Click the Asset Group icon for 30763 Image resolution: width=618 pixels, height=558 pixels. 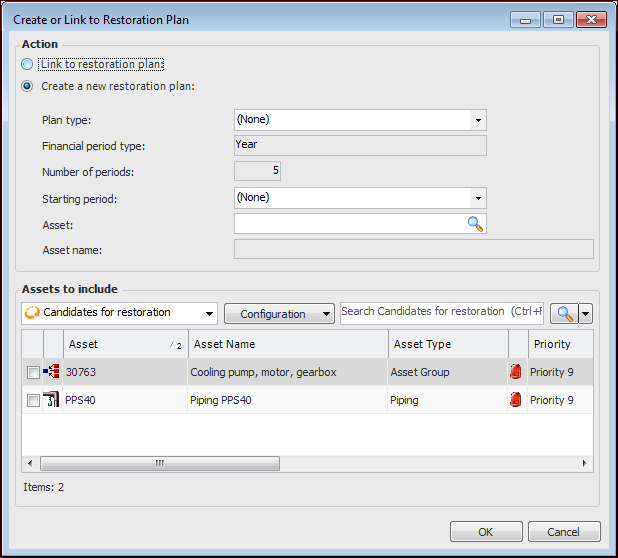[x=52, y=373]
